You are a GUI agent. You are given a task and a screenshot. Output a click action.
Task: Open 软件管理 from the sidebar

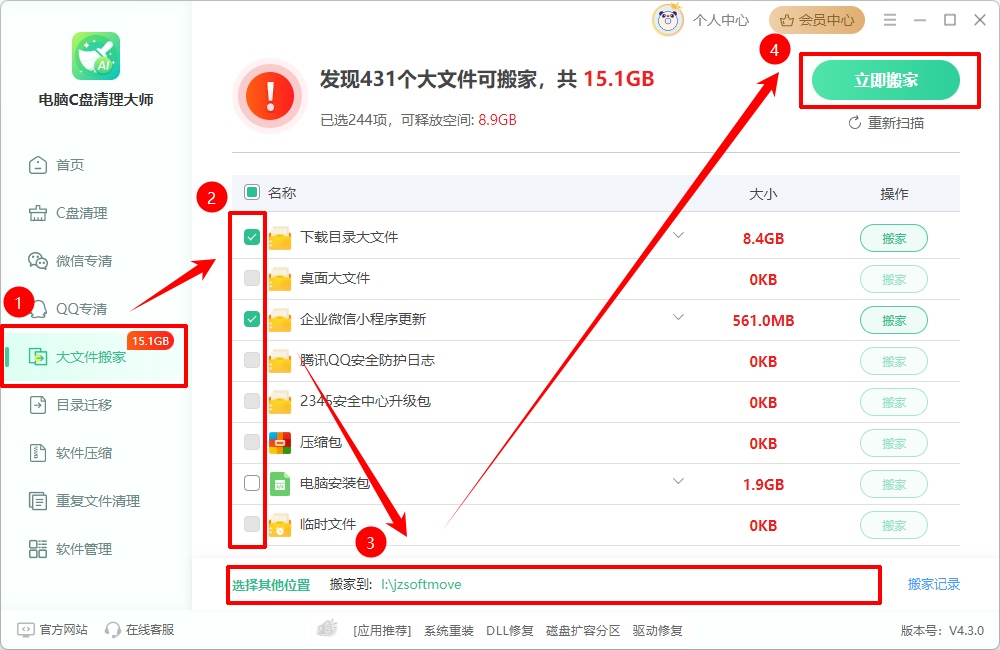(84, 549)
